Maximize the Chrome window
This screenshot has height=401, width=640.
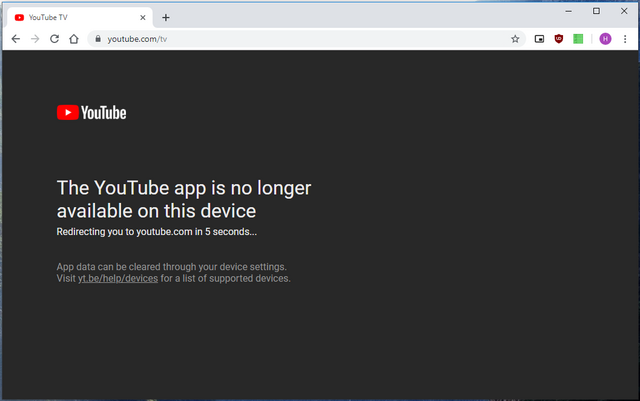pos(596,11)
